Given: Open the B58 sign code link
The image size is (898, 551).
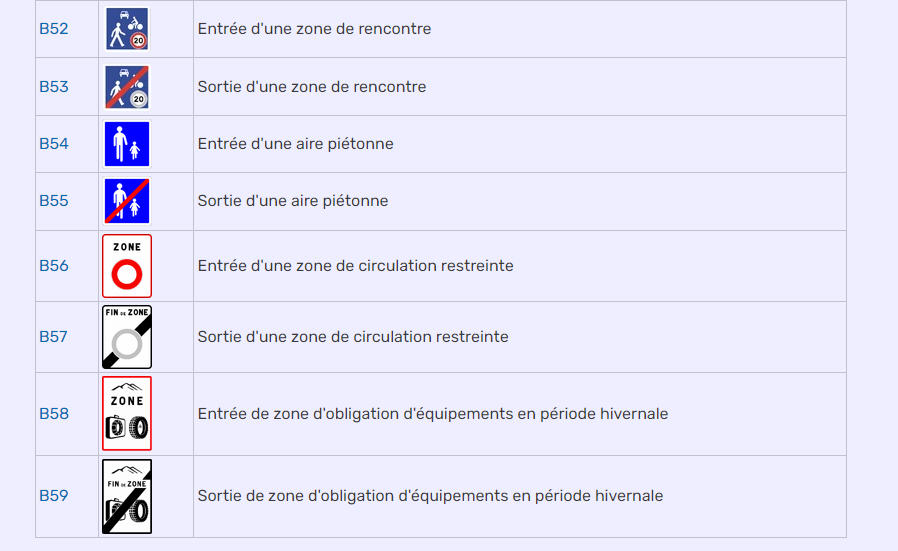Looking at the screenshot, I should (54, 414).
